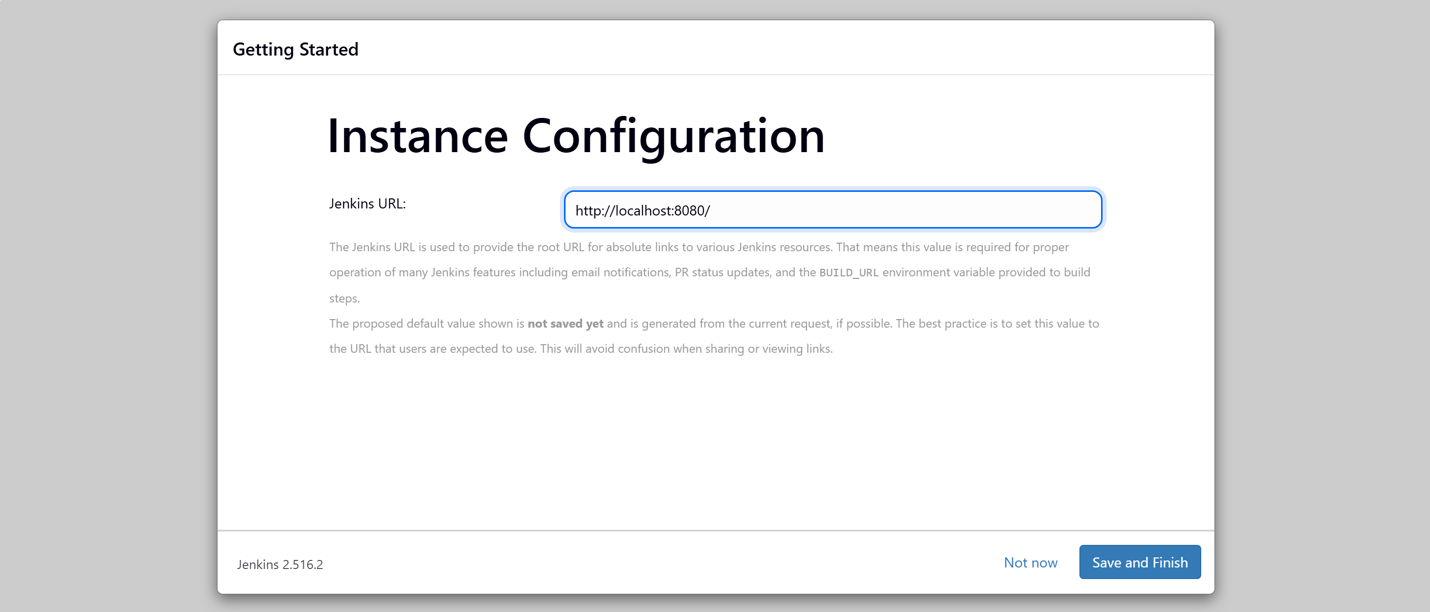This screenshot has height=612, width=1430.
Task: Click the bold "not saved yet" text
Action: (565, 324)
